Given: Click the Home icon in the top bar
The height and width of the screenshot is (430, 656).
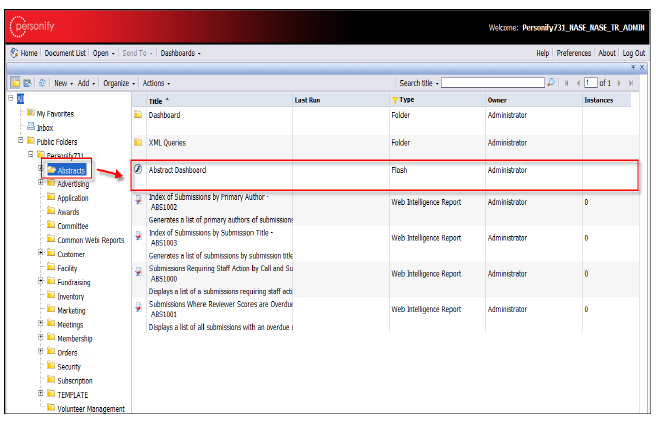Looking at the screenshot, I should [x=14, y=52].
